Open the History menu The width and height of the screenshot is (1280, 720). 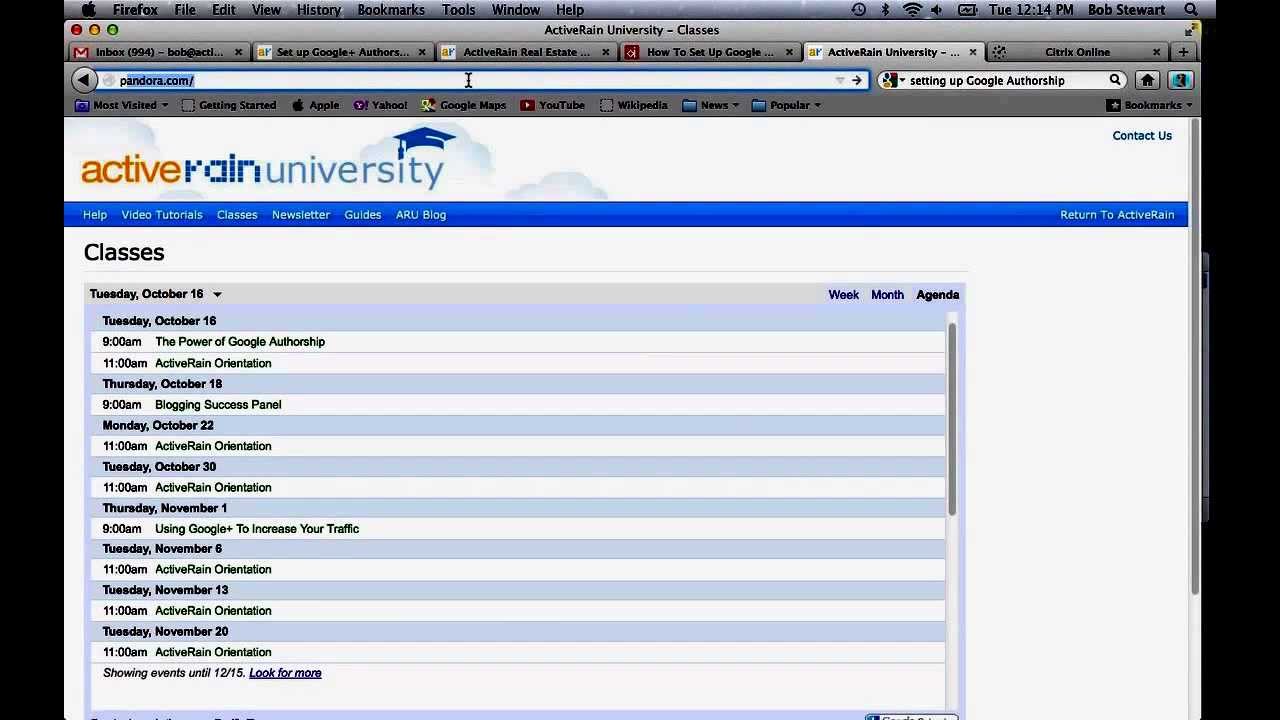319,10
